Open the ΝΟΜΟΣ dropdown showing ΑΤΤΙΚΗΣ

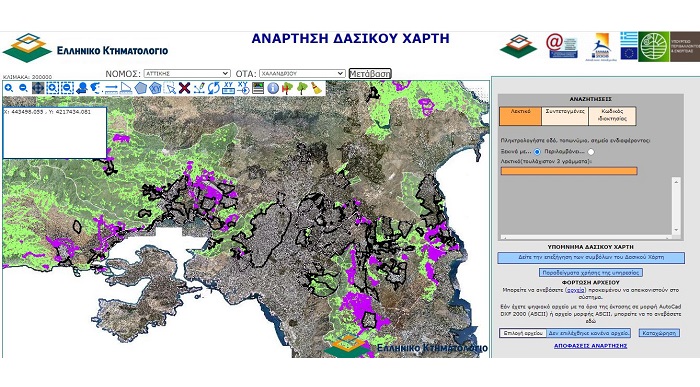click(x=187, y=74)
